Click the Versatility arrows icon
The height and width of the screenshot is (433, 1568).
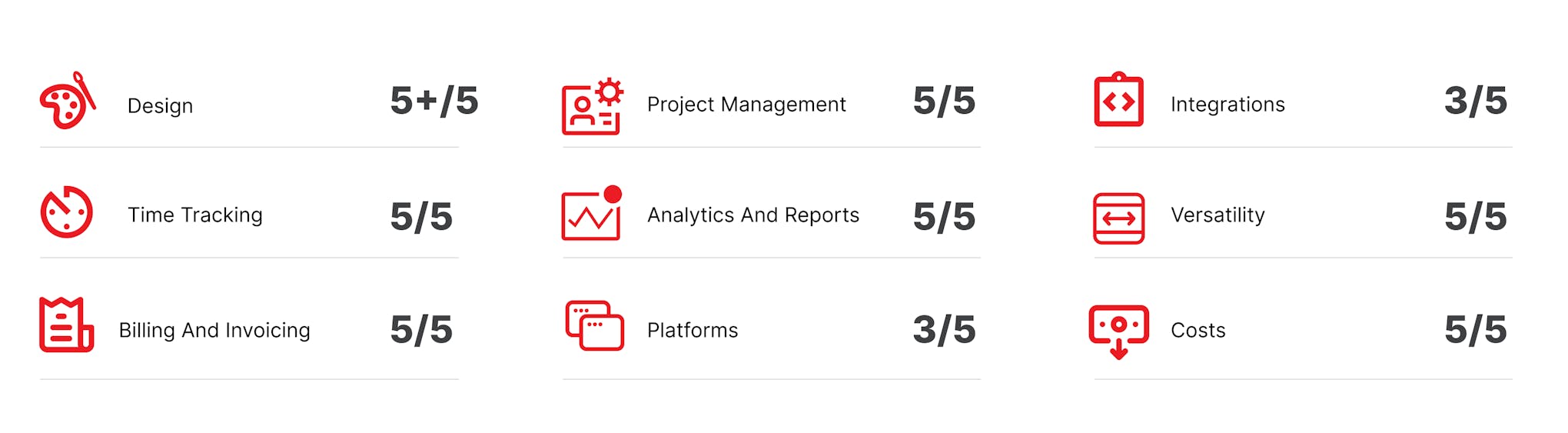[x=1118, y=218]
